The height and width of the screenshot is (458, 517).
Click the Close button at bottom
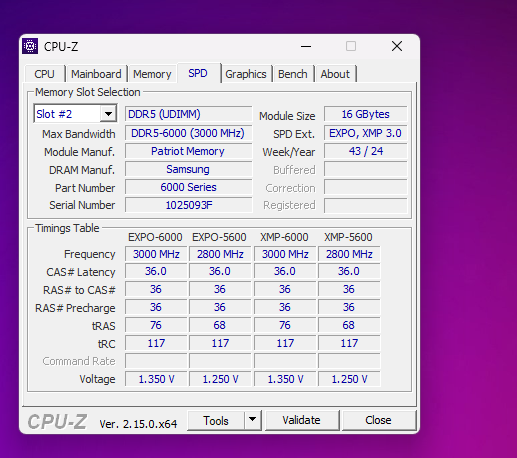pos(378,420)
